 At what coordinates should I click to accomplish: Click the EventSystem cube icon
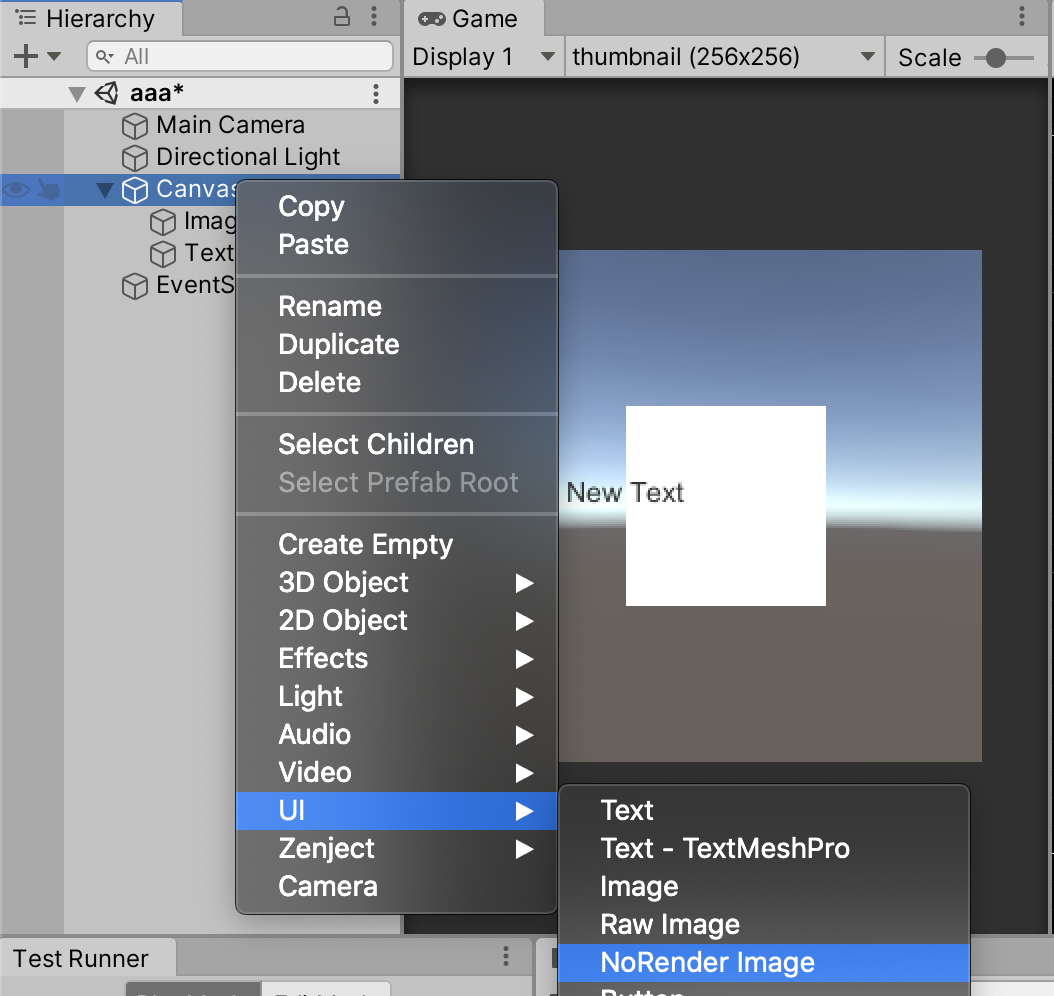coord(134,286)
